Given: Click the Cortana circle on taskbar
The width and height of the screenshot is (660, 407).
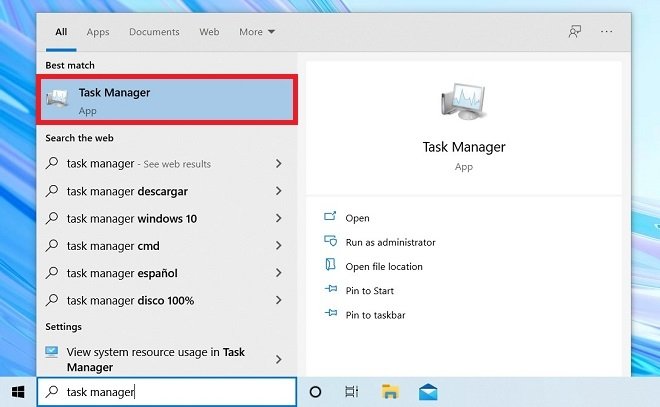Looking at the screenshot, I should (x=315, y=392).
